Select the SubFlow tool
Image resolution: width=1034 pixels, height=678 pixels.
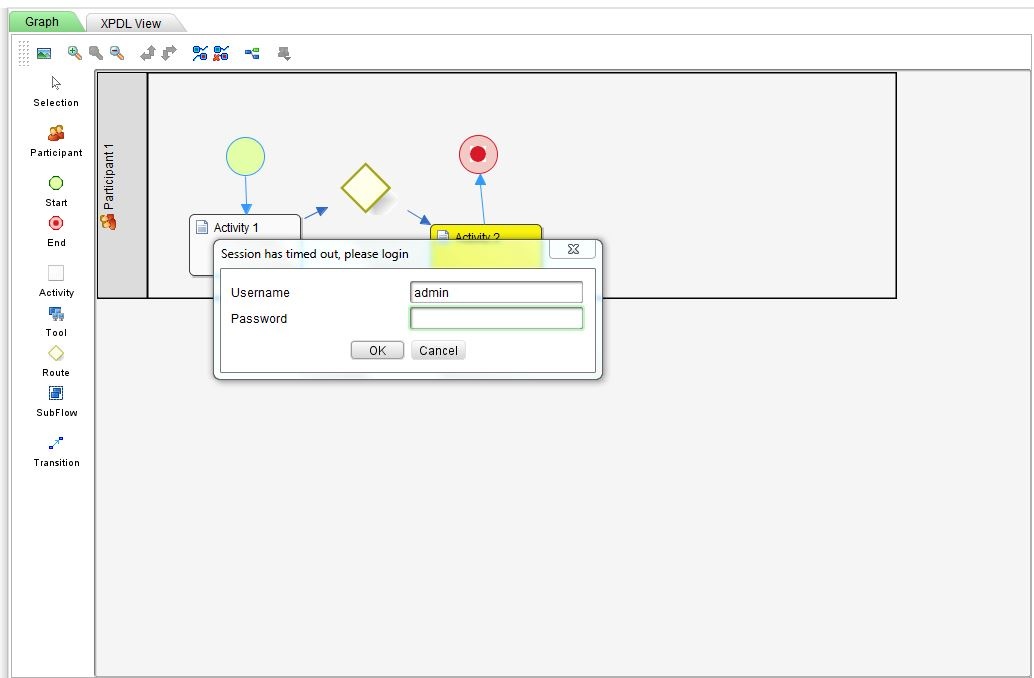(x=56, y=393)
